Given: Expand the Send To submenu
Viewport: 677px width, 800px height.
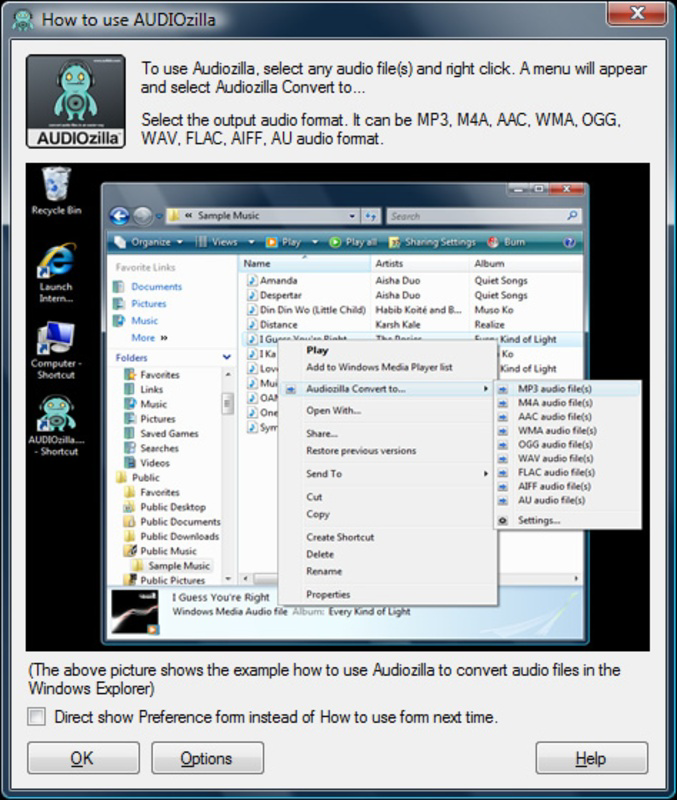Looking at the screenshot, I should click(388, 474).
